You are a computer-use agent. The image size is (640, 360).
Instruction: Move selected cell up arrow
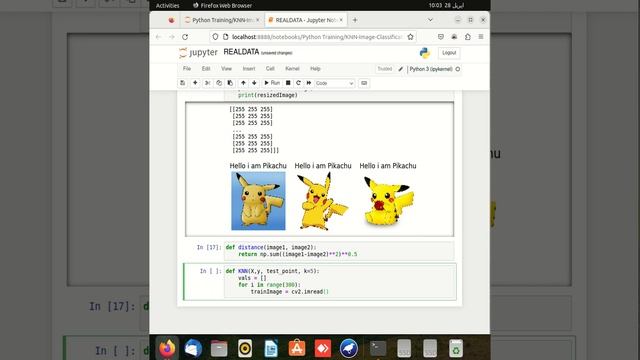243,83
